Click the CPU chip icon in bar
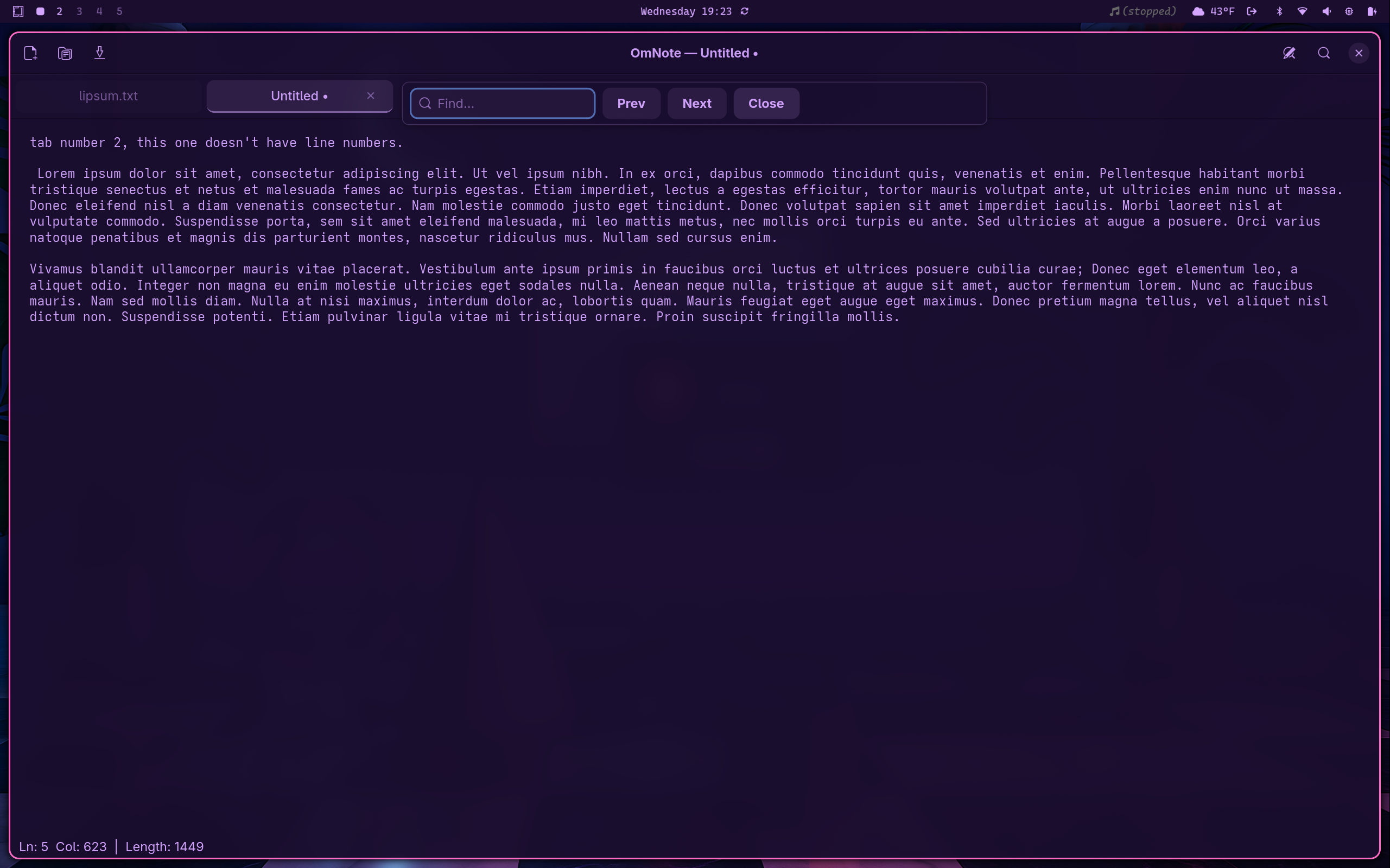 pos(1349,11)
